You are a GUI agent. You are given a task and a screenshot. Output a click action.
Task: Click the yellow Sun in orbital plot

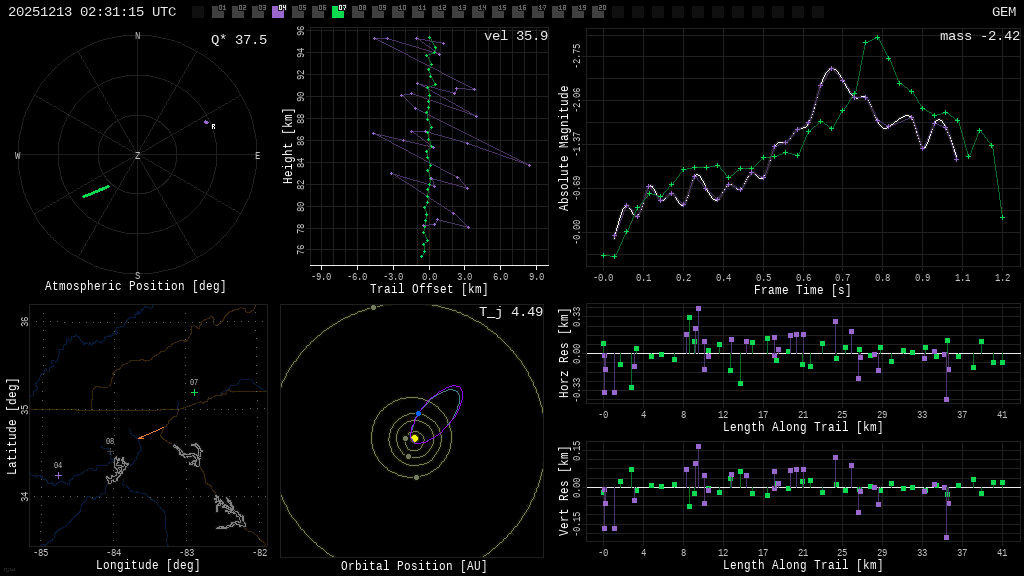tap(414, 438)
